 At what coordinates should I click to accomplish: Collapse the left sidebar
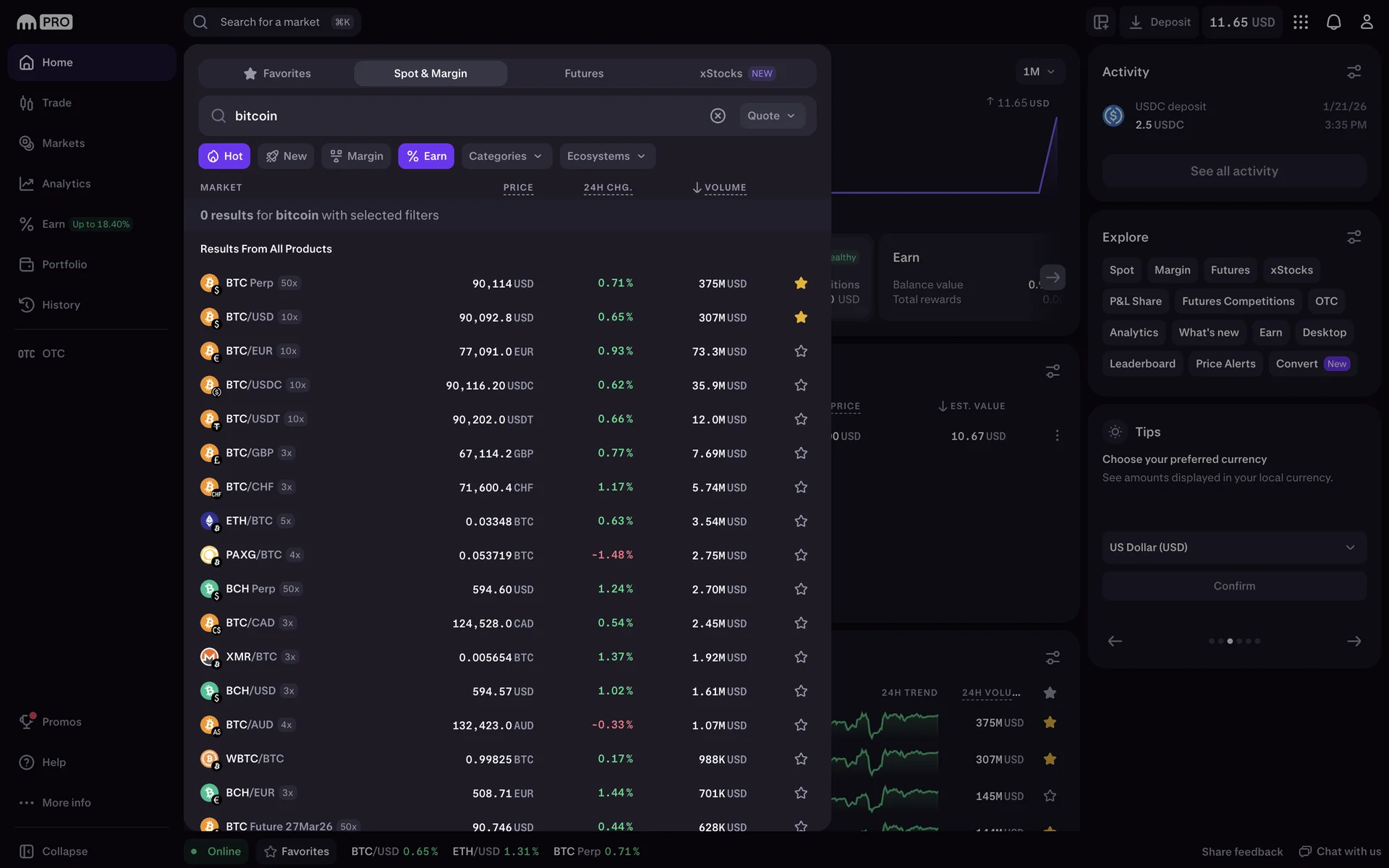coord(54,851)
